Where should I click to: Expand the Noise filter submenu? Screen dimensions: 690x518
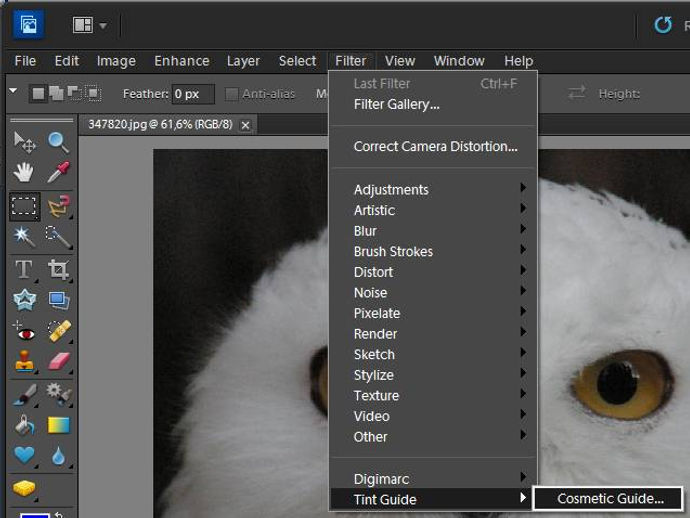tap(433, 293)
